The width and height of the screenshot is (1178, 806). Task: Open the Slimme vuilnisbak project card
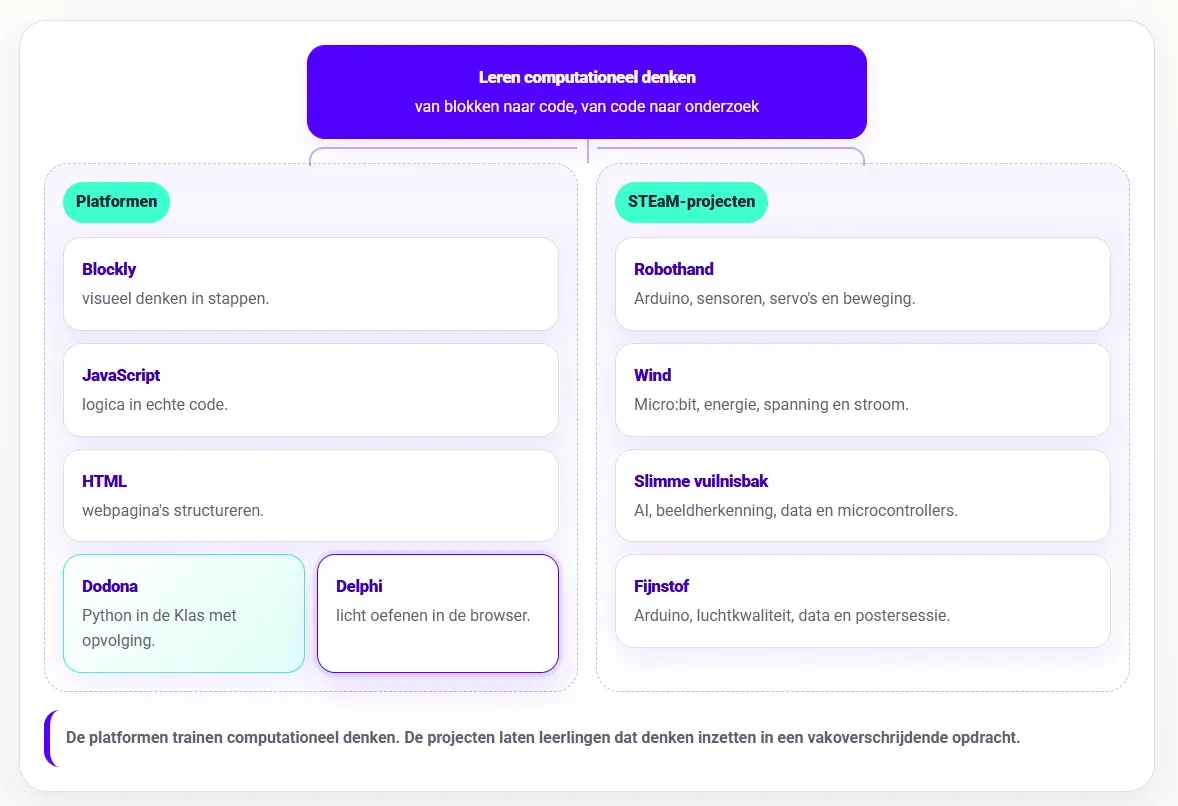tap(862, 496)
